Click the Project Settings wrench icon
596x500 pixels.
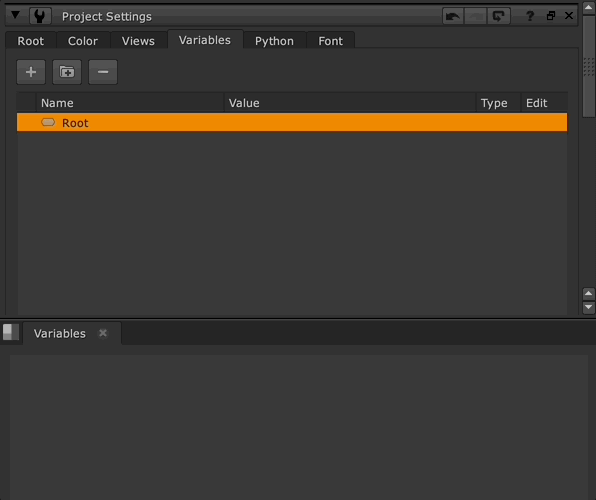click(40, 16)
